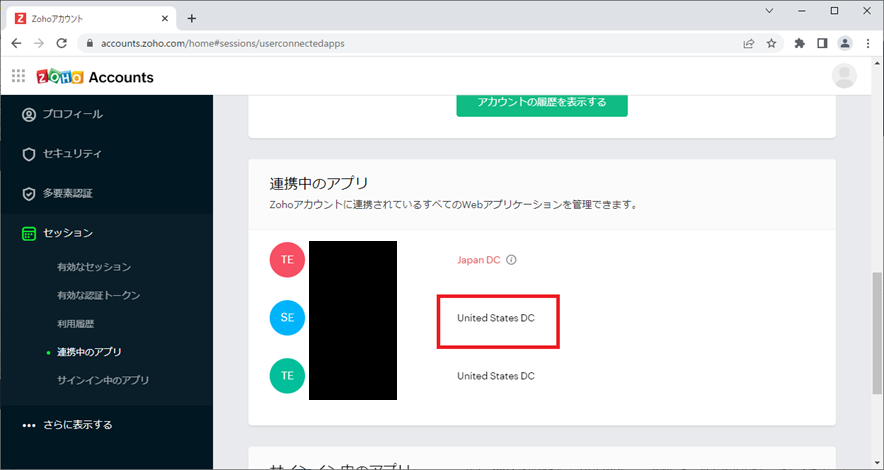Click the share page icon in address bar
Image resolution: width=884 pixels, height=470 pixels.
click(x=748, y=43)
